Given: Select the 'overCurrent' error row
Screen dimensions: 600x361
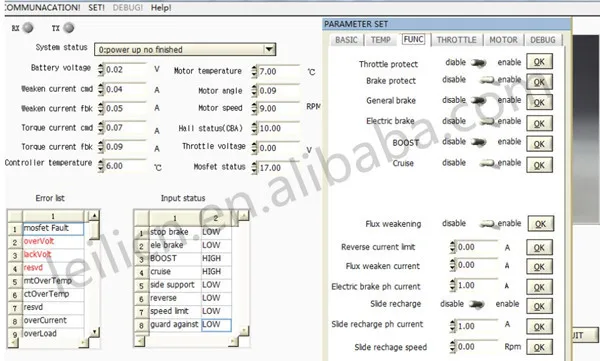Looking at the screenshot, I should tap(53, 320).
